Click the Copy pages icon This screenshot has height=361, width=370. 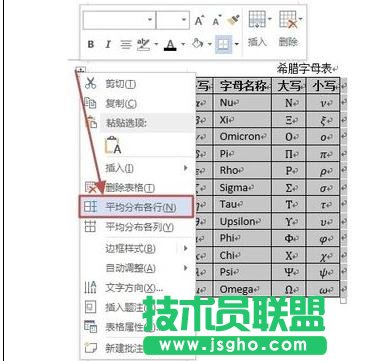[x=91, y=103]
